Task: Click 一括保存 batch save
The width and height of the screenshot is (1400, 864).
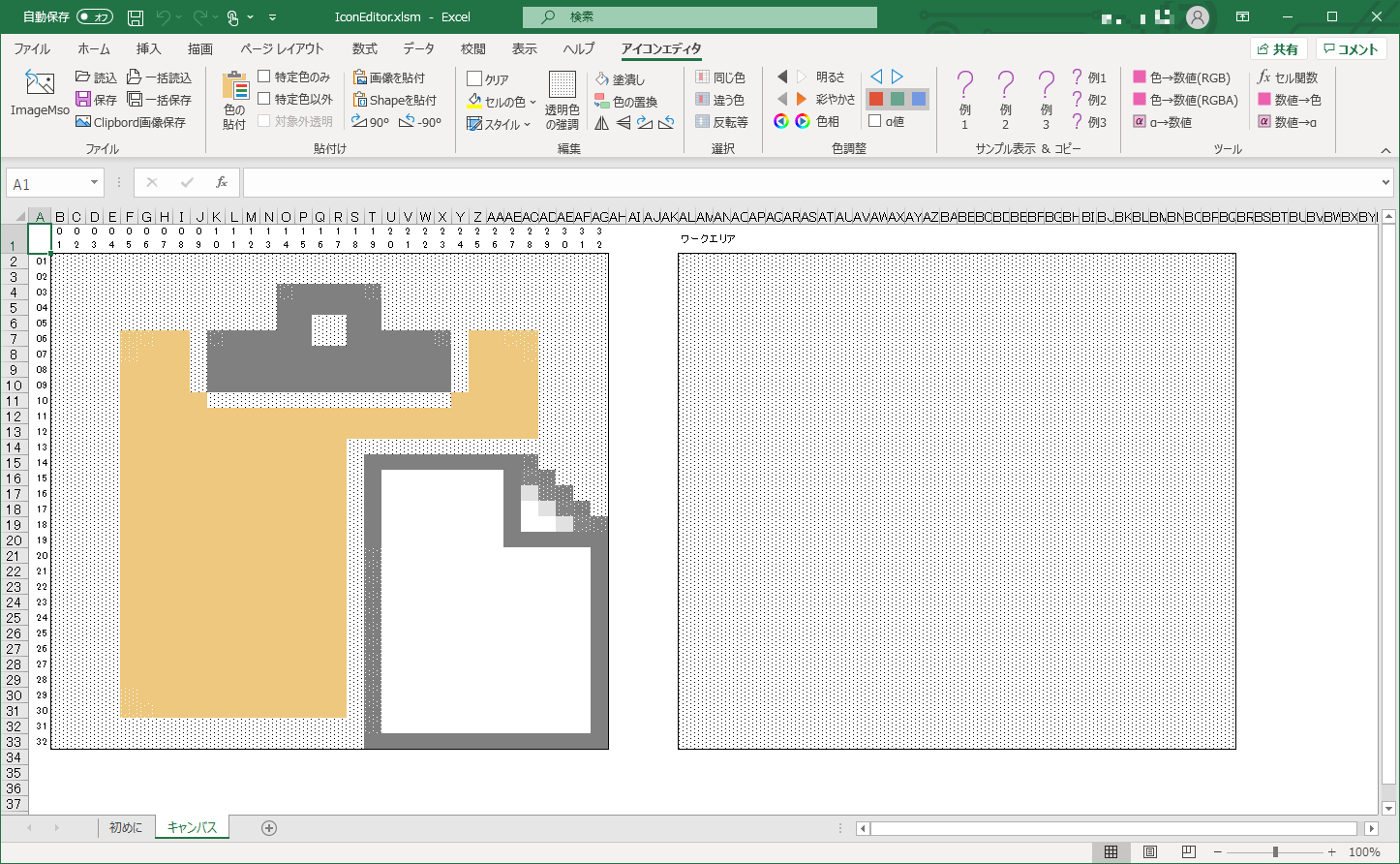Action: tap(160, 100)
